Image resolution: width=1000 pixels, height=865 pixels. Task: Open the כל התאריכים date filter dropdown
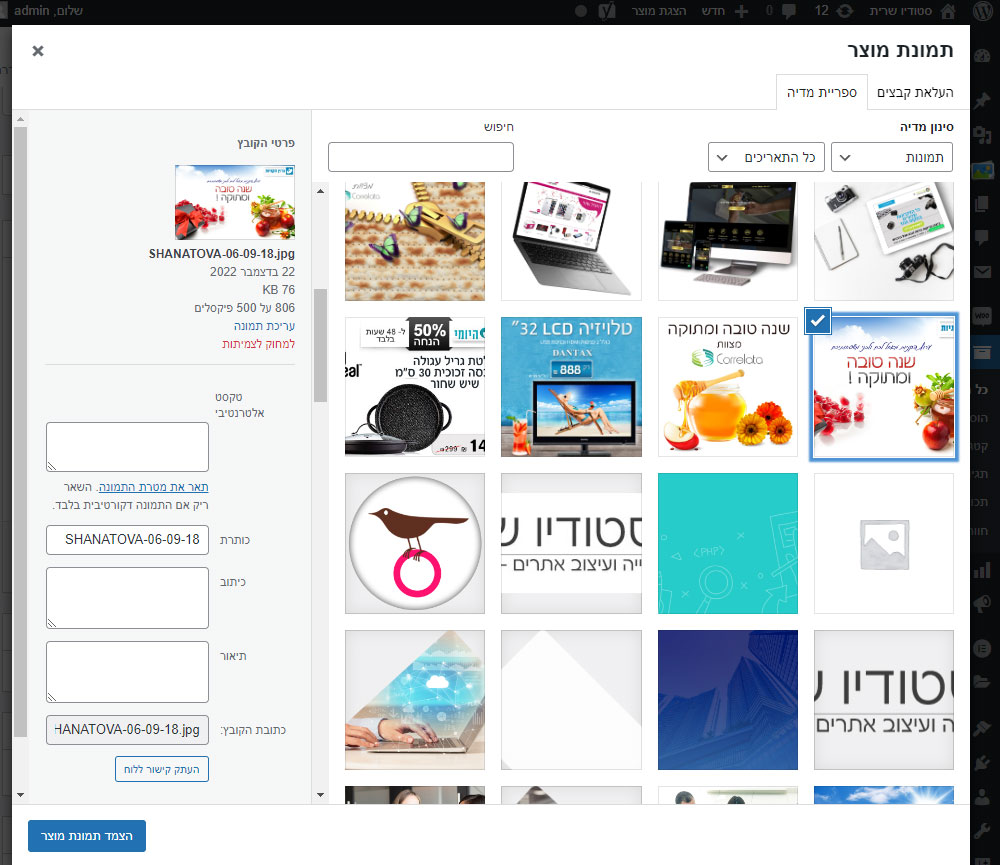[x=766, y=158]
